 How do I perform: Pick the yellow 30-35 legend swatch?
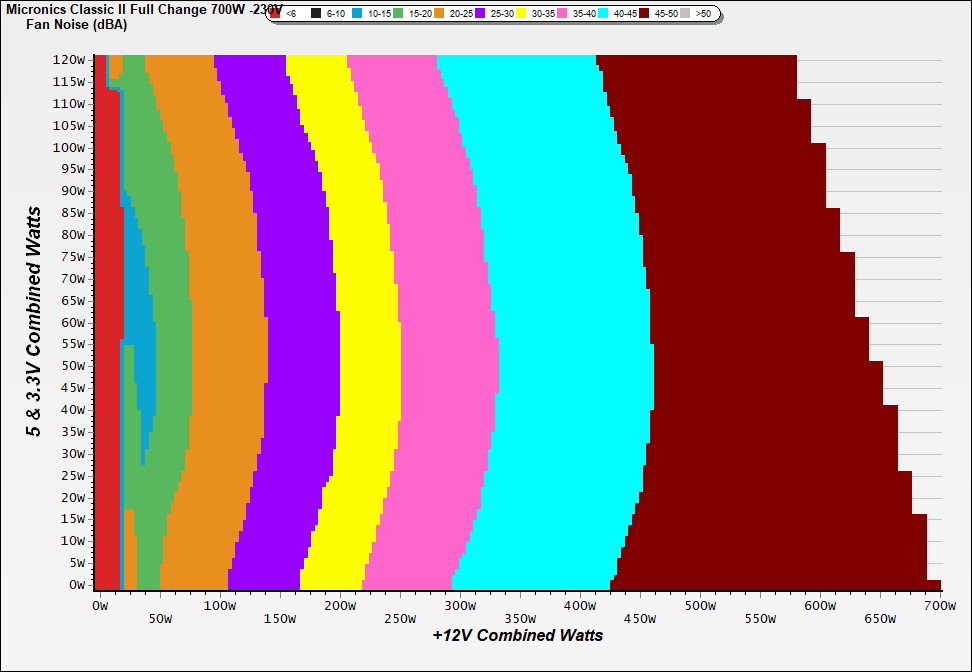[x=521, y=14]
